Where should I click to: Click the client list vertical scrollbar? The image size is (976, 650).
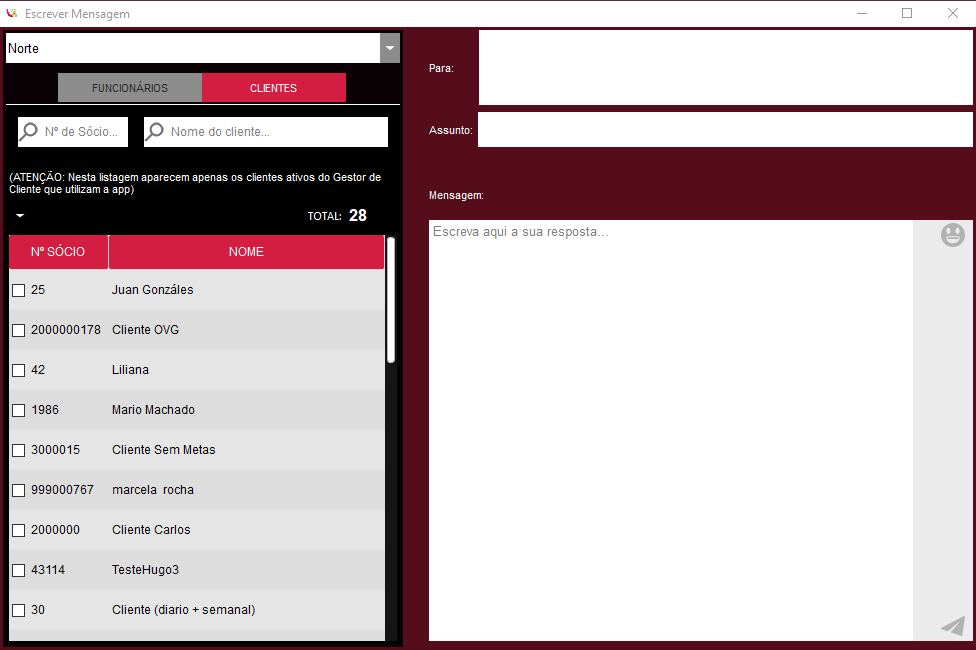coord(391,299)
